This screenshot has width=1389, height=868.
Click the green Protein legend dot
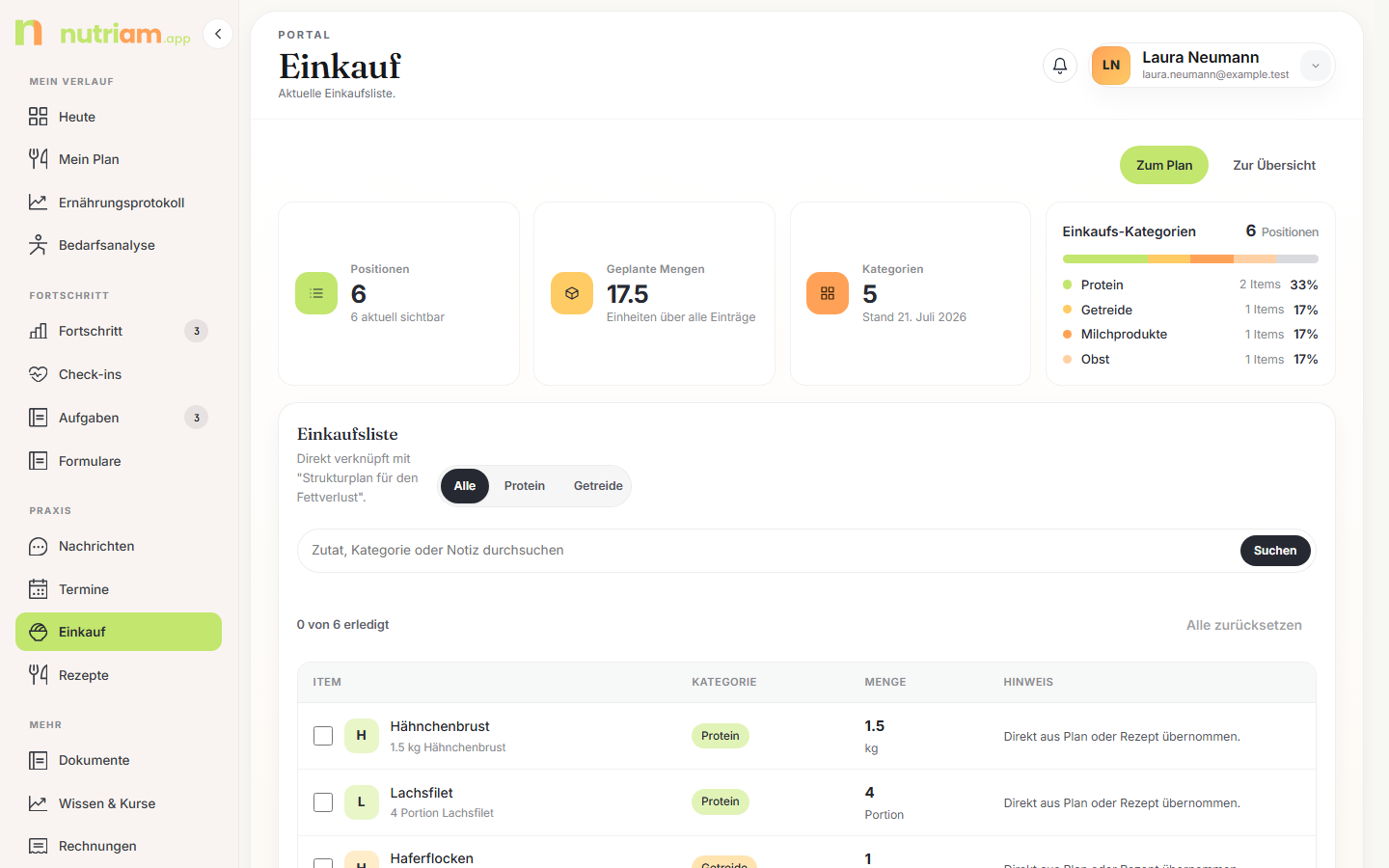click(x=1068, y=285)
